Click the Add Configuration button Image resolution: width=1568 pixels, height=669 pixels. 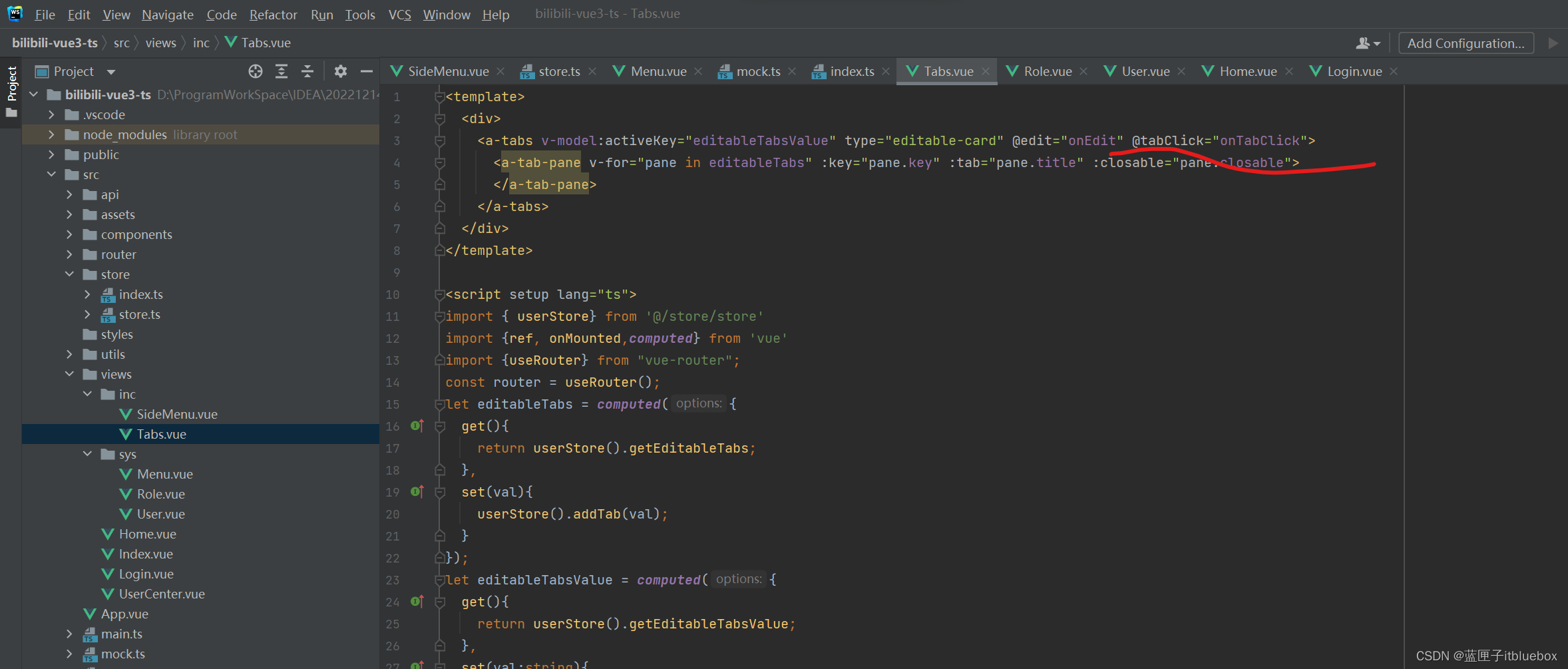(1466, 43)
